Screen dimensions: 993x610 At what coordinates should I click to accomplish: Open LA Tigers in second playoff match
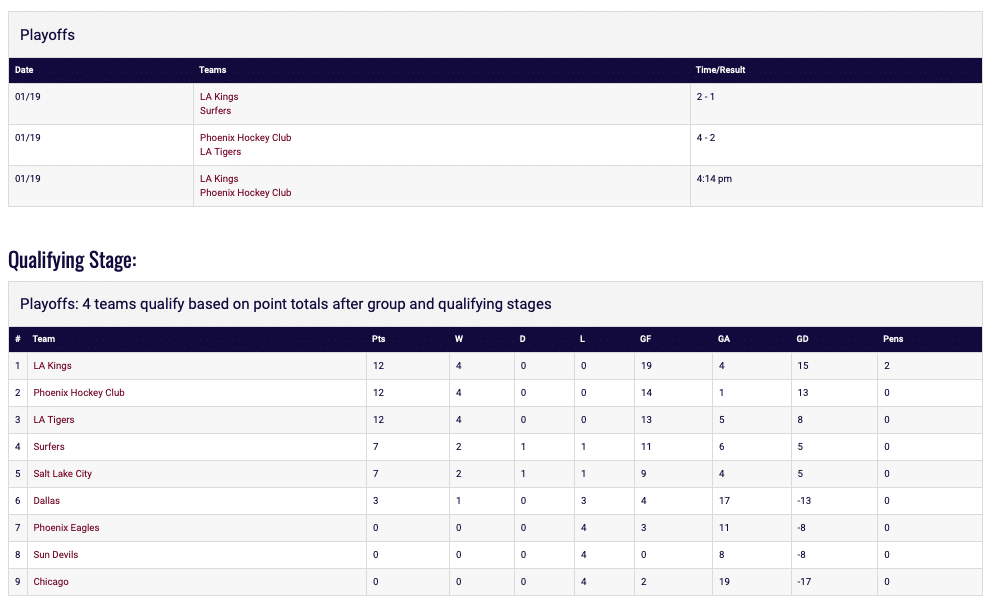220,152
